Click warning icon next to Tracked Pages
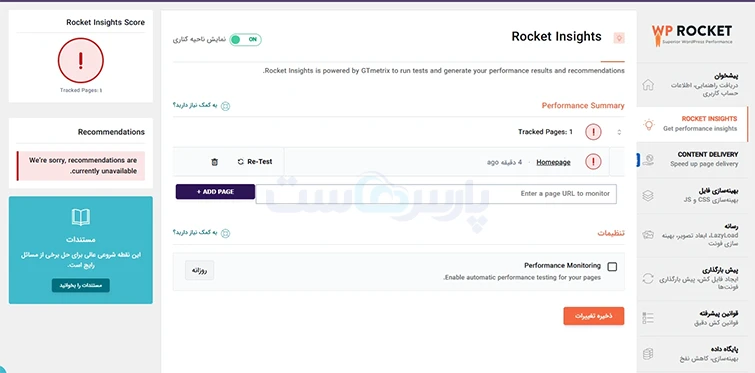The image size is (755, 373). point(593,132)
